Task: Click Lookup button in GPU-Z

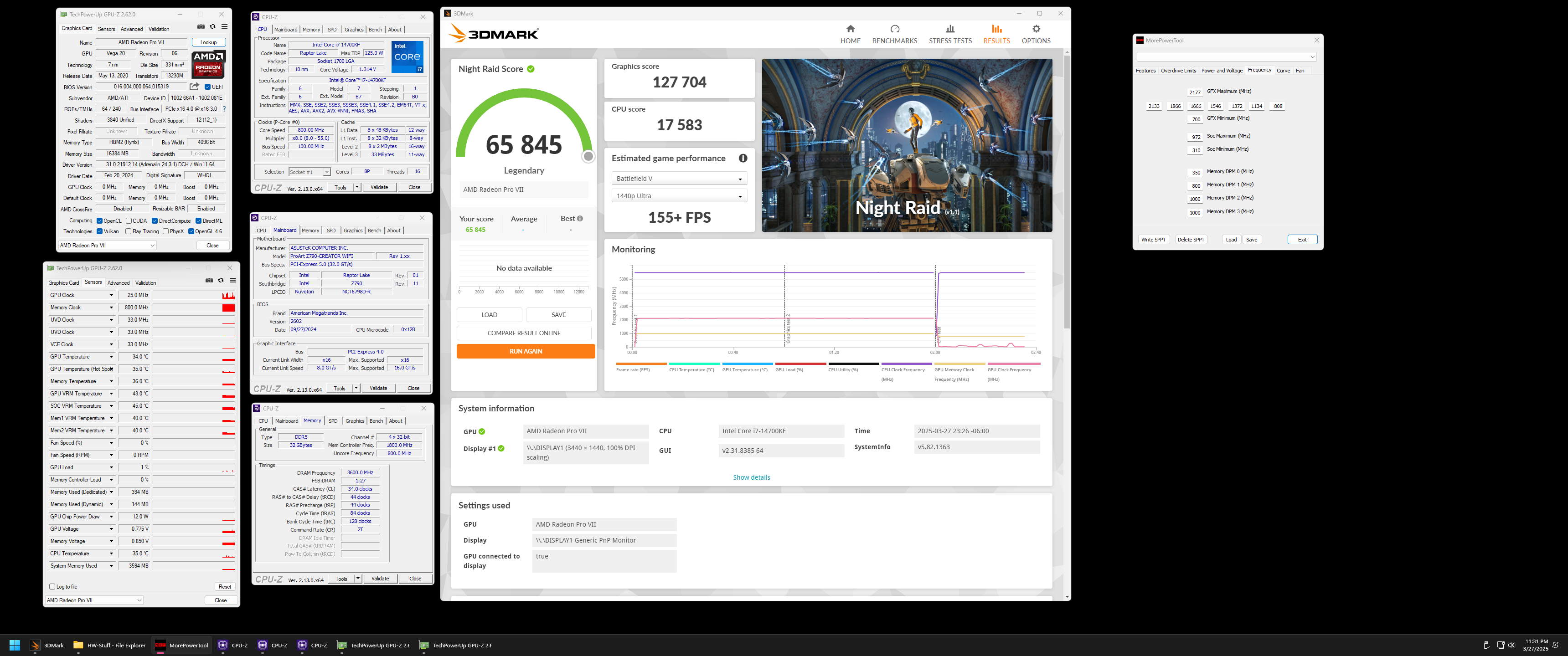Action: tap(208, 43)
